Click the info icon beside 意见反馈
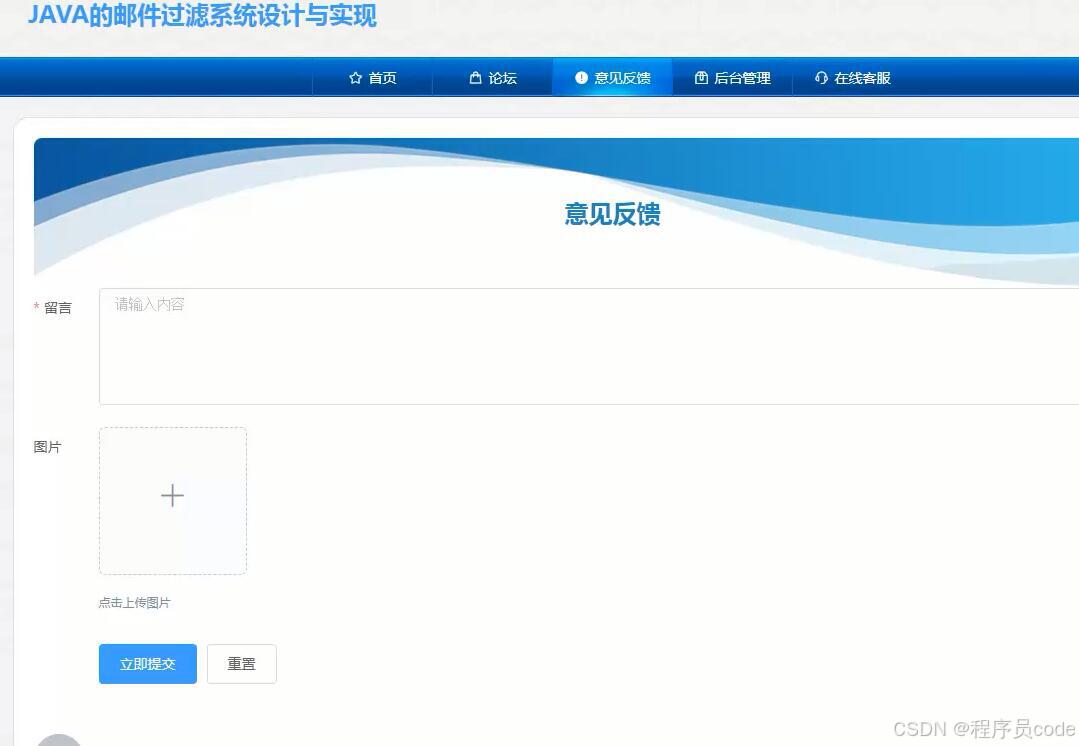Screen dimensions: 1079x746 pyautogui.click(x=581, y=78)
